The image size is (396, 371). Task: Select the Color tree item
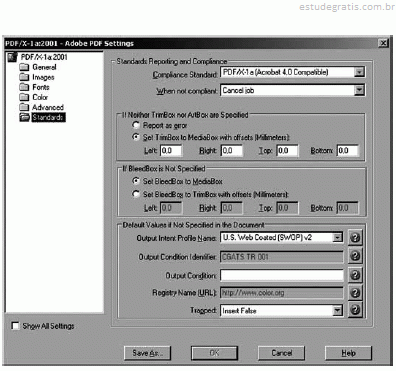click(40, 97)
